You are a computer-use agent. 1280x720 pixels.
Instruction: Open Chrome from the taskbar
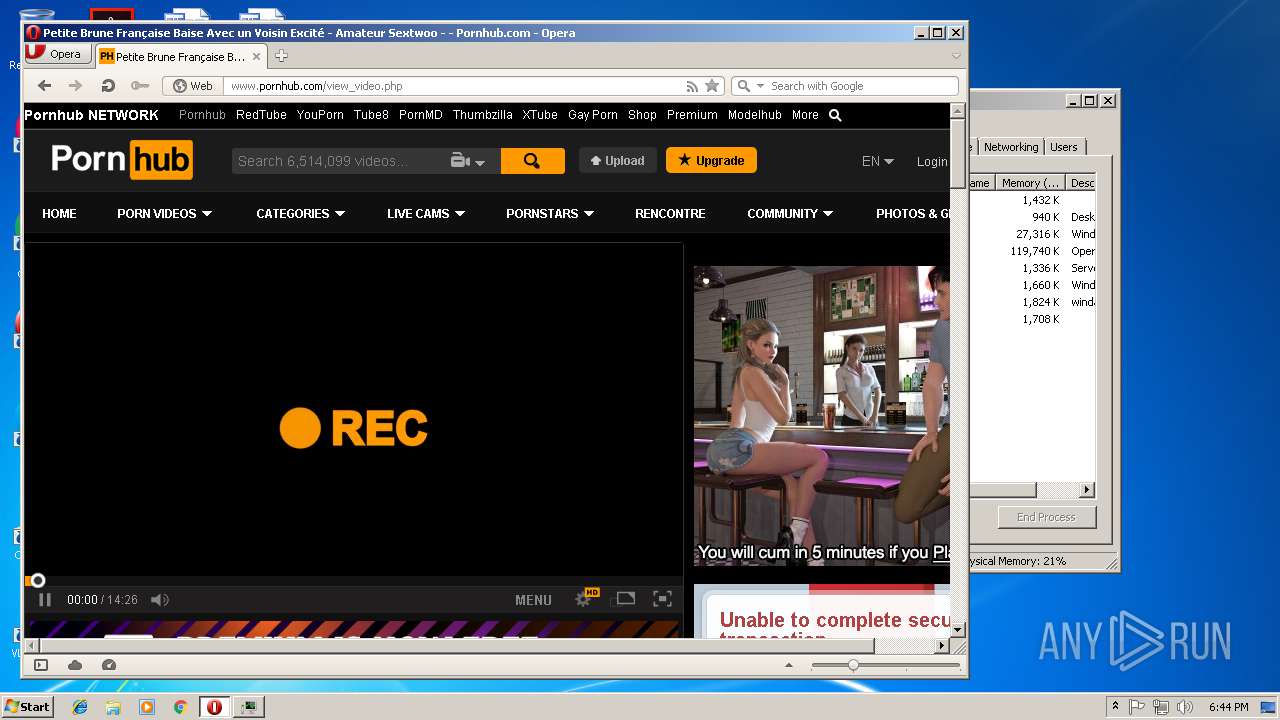coord(180,707)
